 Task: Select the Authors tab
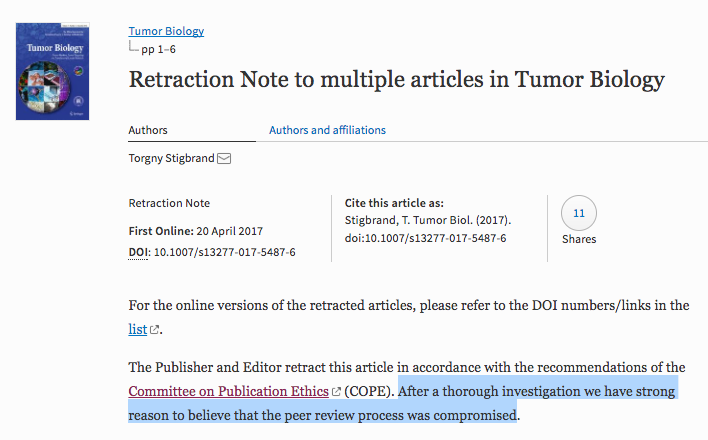(148, 130)
